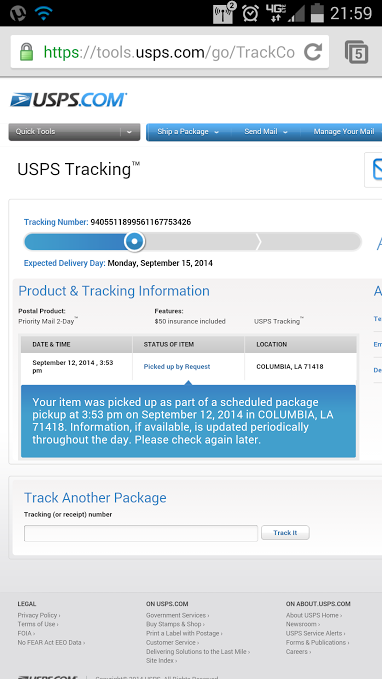
Task: Tap the browser reload icon
Action: click(313, 52)
